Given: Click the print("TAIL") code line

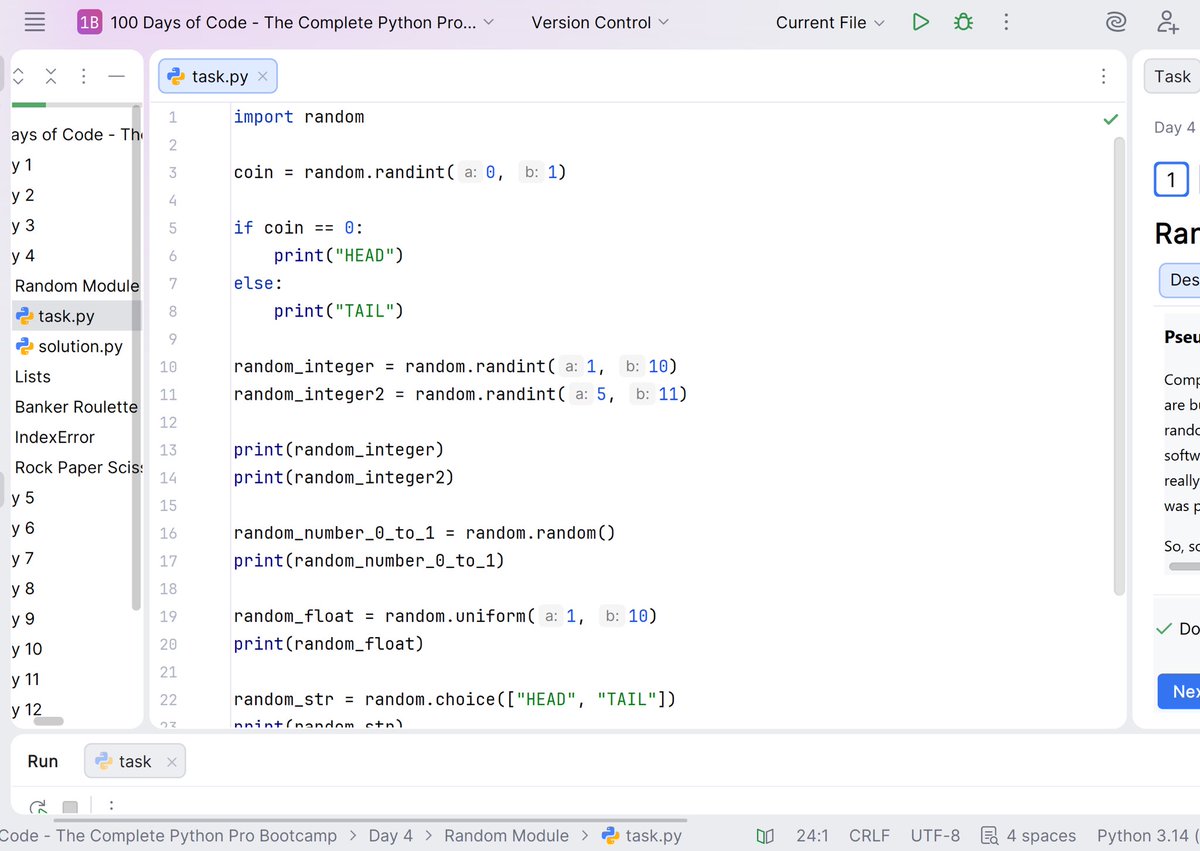Looking at the screenshot, I should 338,311.
